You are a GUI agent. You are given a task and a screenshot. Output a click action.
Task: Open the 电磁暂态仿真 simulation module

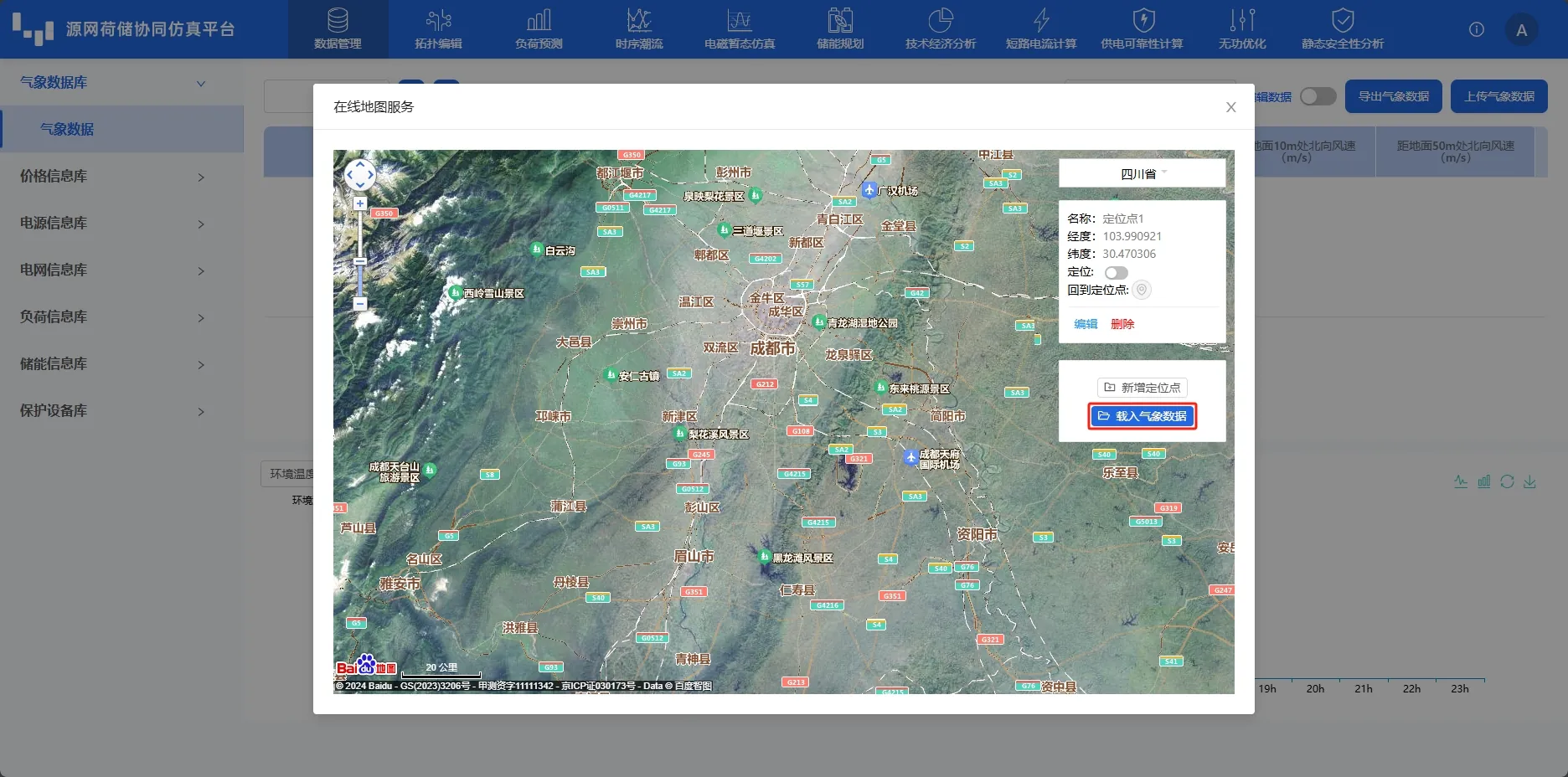click(x=740, y=29)
